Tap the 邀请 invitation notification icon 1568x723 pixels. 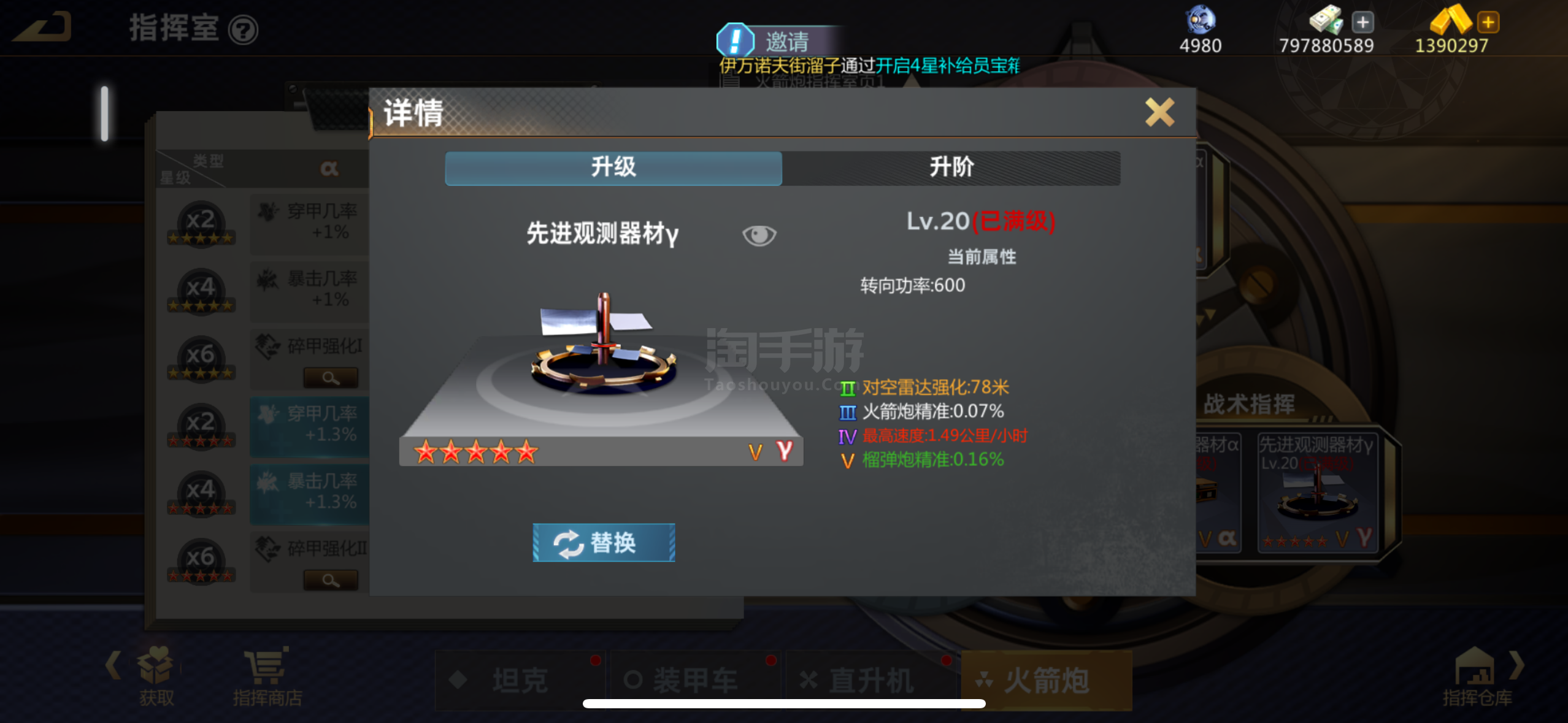[736, 40]
